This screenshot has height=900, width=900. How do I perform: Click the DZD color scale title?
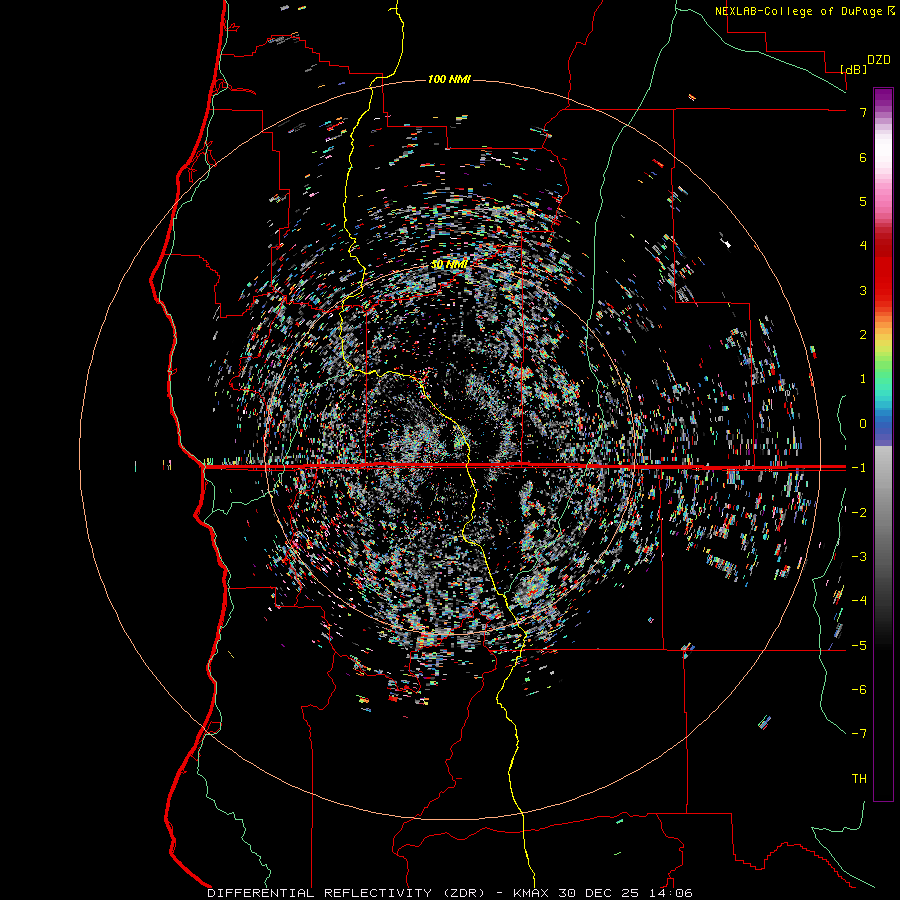879,60
